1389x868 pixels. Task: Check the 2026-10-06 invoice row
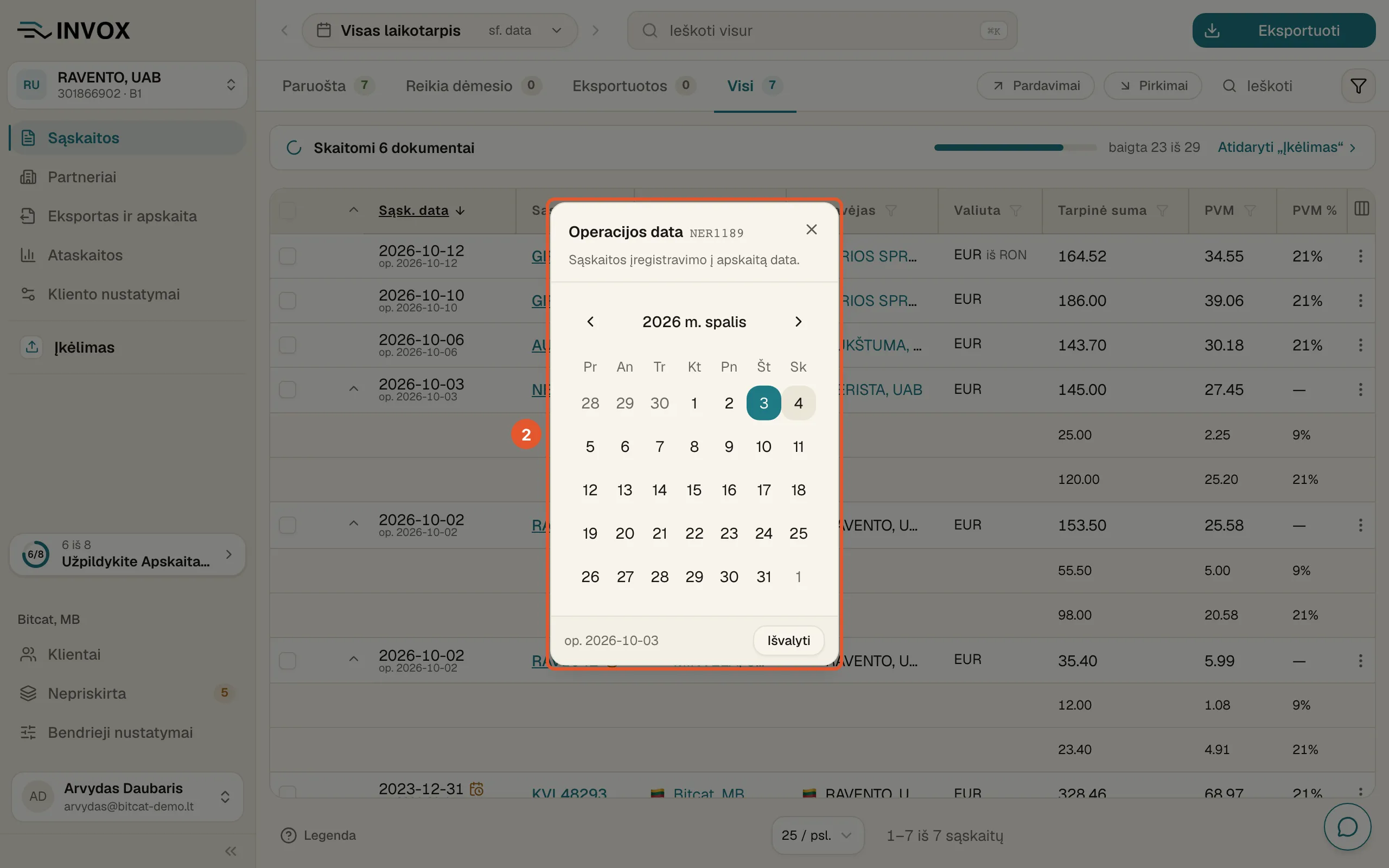[x=288, y=345]
